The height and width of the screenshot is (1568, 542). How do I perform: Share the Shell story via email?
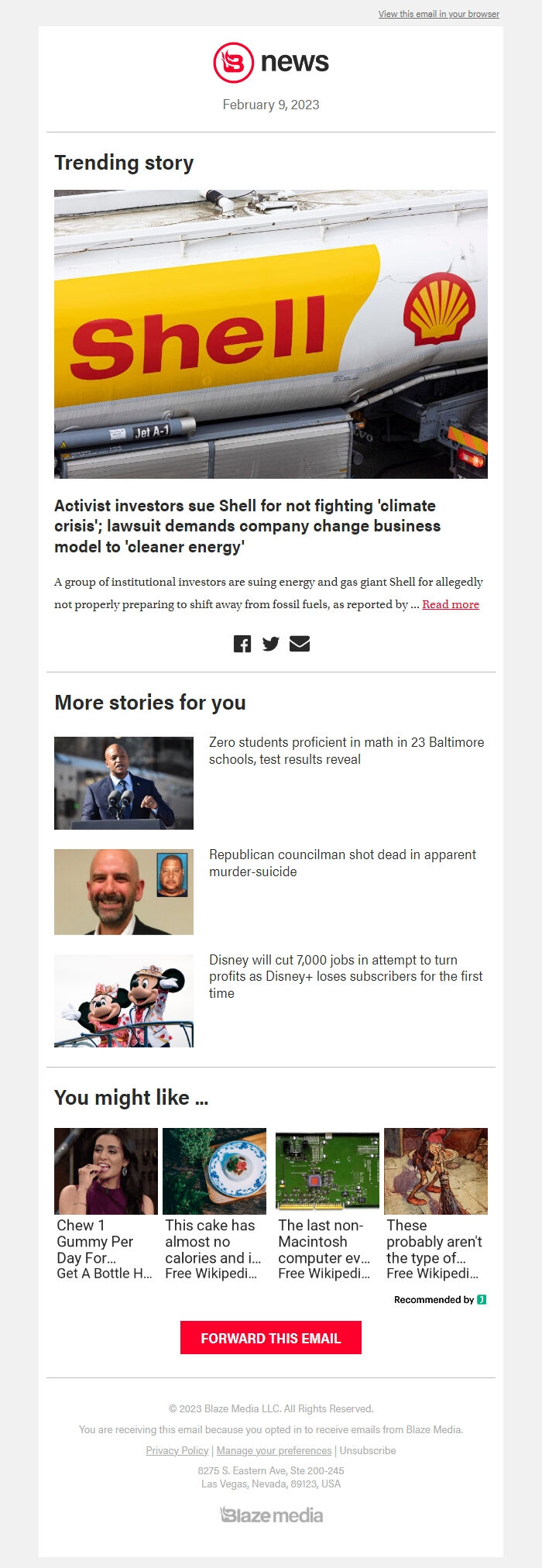click(x=300, y=643)
